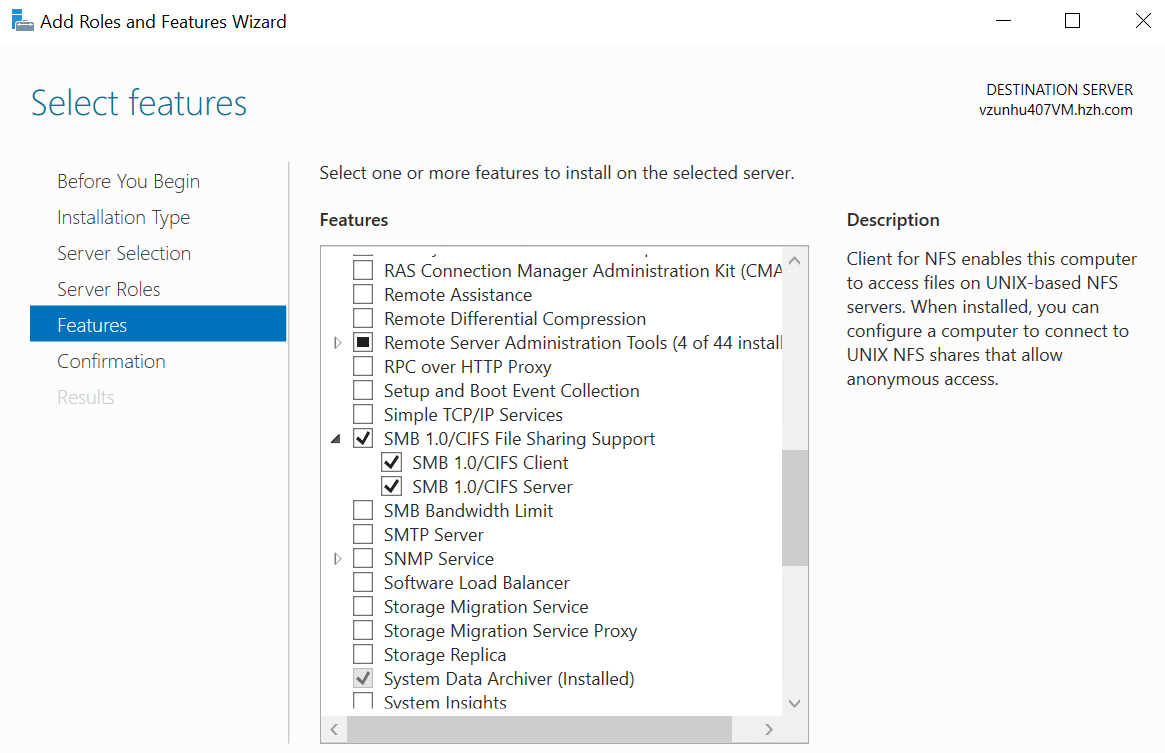Viewport: 1165px width, 753px height.
Task: Check RPC over HTTP Proxy
Action: click(x=363, y=366)
